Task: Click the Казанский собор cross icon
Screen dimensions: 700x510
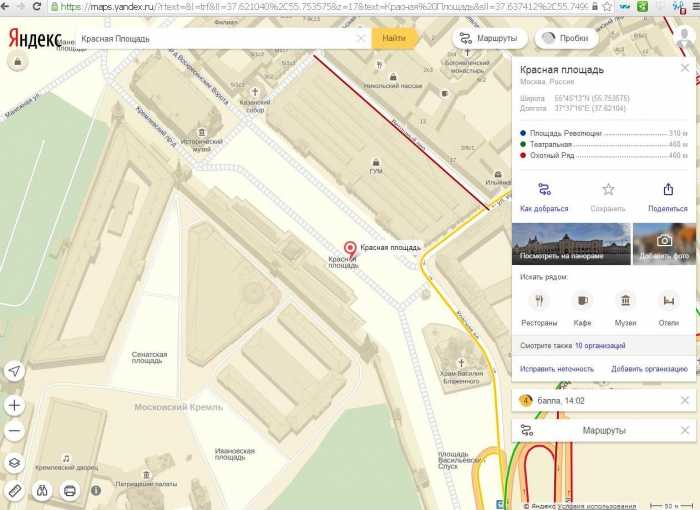Action: point(255,92)
